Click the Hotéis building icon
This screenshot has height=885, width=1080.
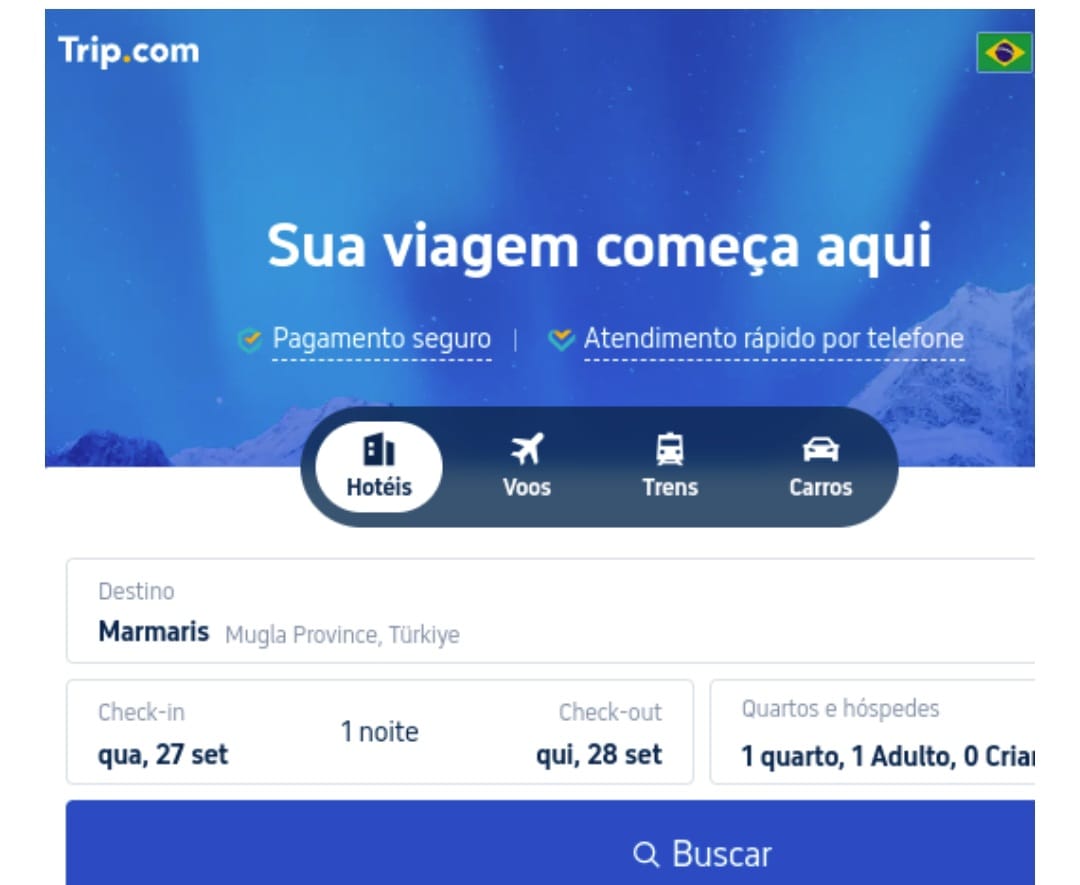pyautogui.click(x=379, y=450)
